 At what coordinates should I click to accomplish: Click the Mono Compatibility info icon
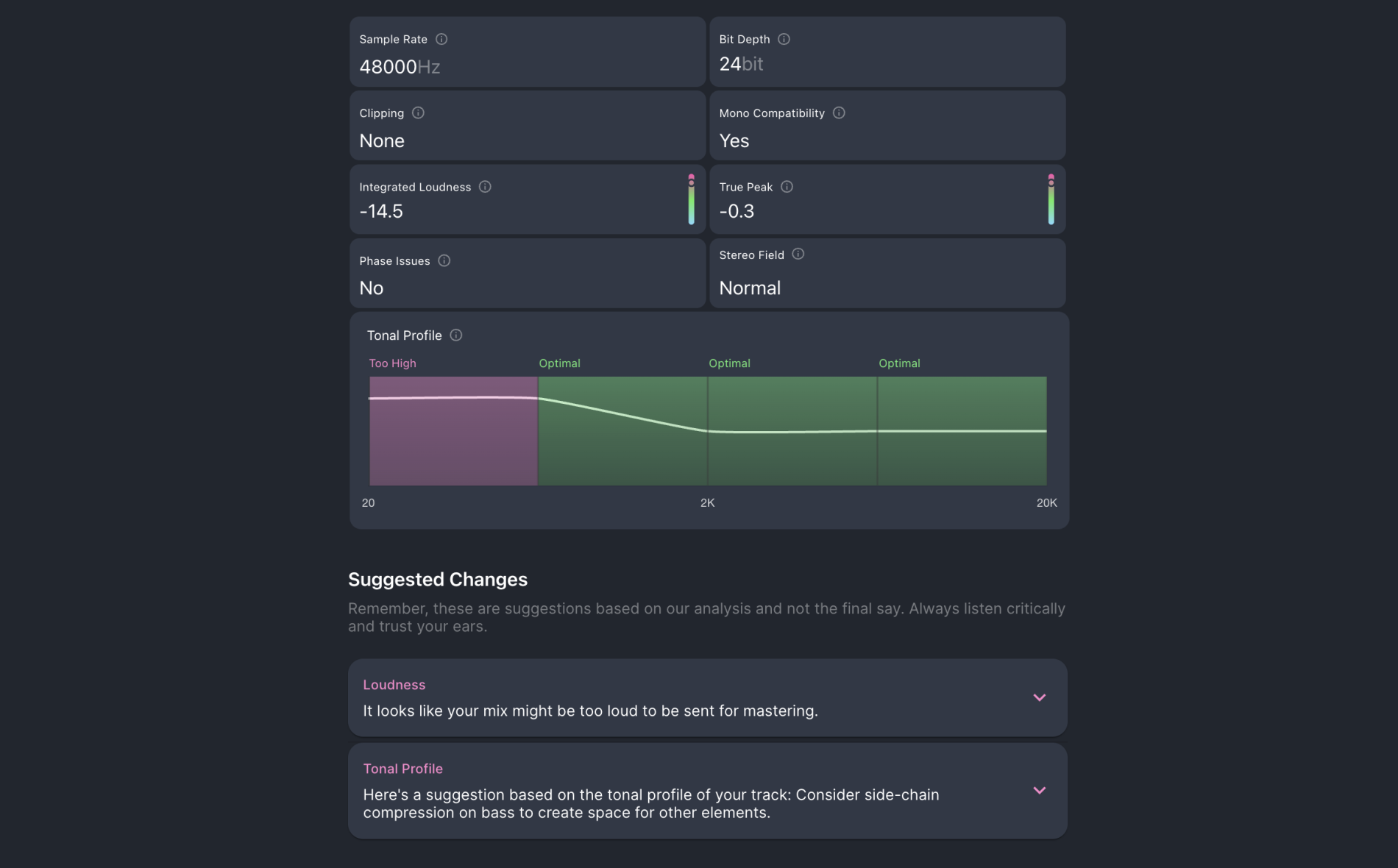pos(839,113)
